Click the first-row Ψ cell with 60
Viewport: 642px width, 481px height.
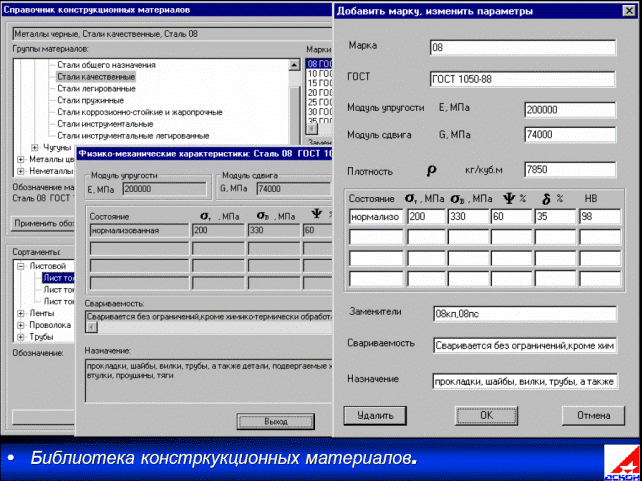[511, 217]
